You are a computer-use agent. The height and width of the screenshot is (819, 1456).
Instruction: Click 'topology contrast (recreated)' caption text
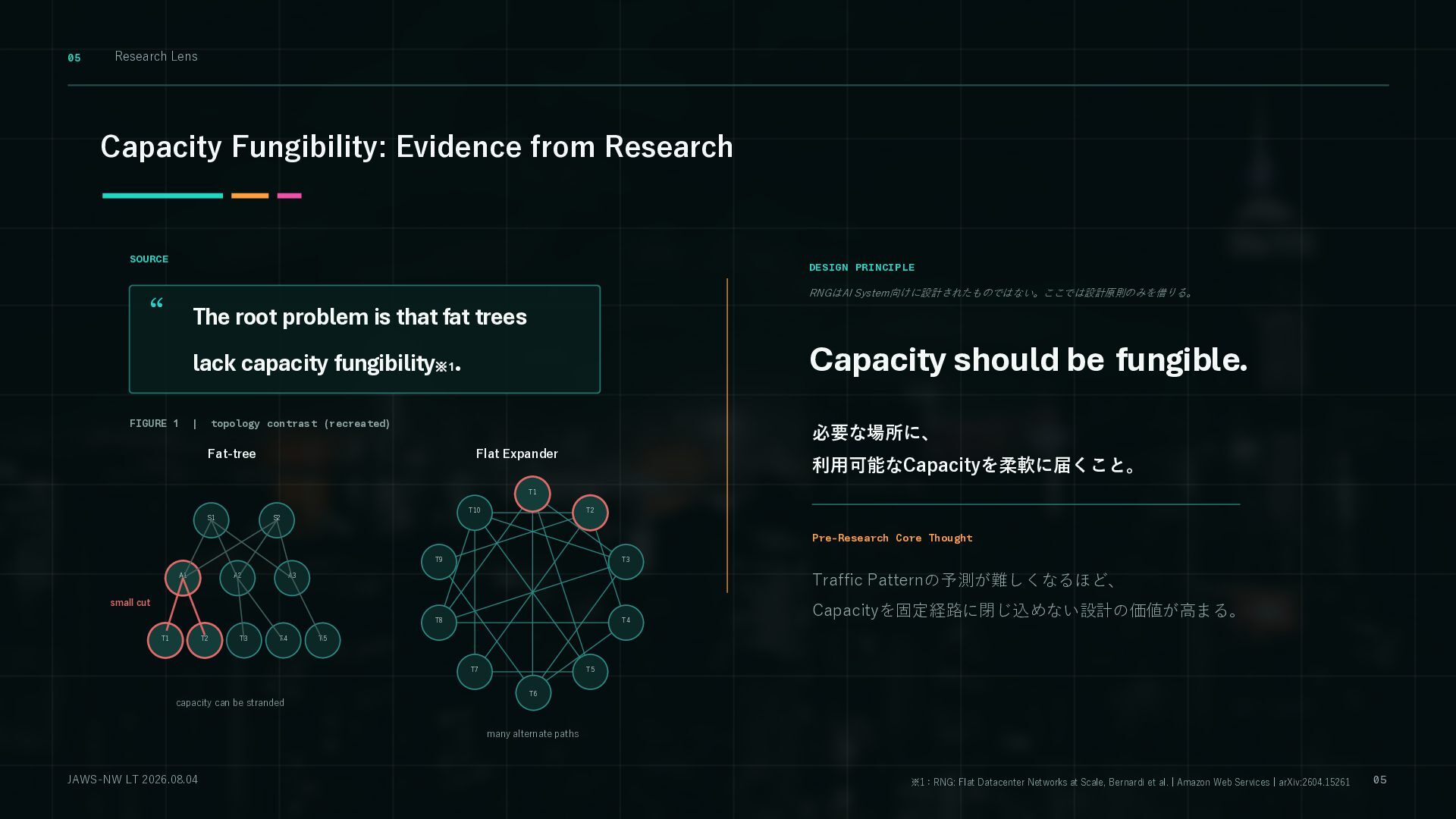point(300,424)
